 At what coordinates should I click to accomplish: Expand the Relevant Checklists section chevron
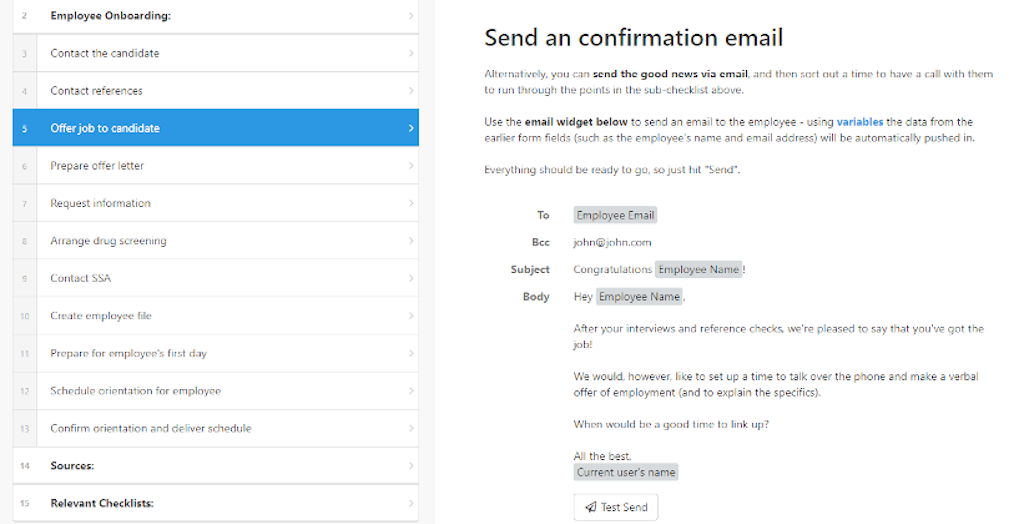tap(411, 503)
